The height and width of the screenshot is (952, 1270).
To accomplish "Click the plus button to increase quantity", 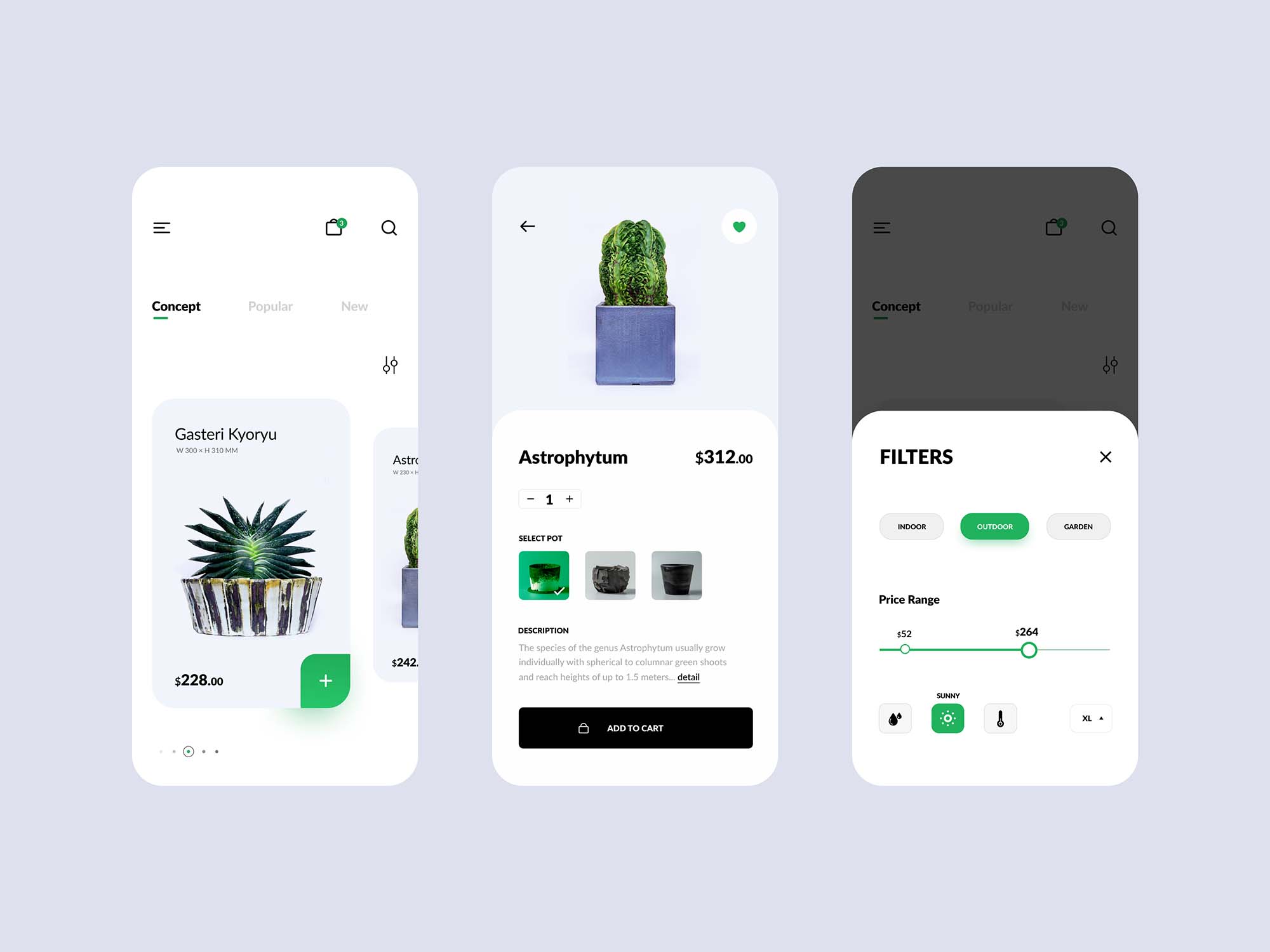I will [x=570, y=499].
